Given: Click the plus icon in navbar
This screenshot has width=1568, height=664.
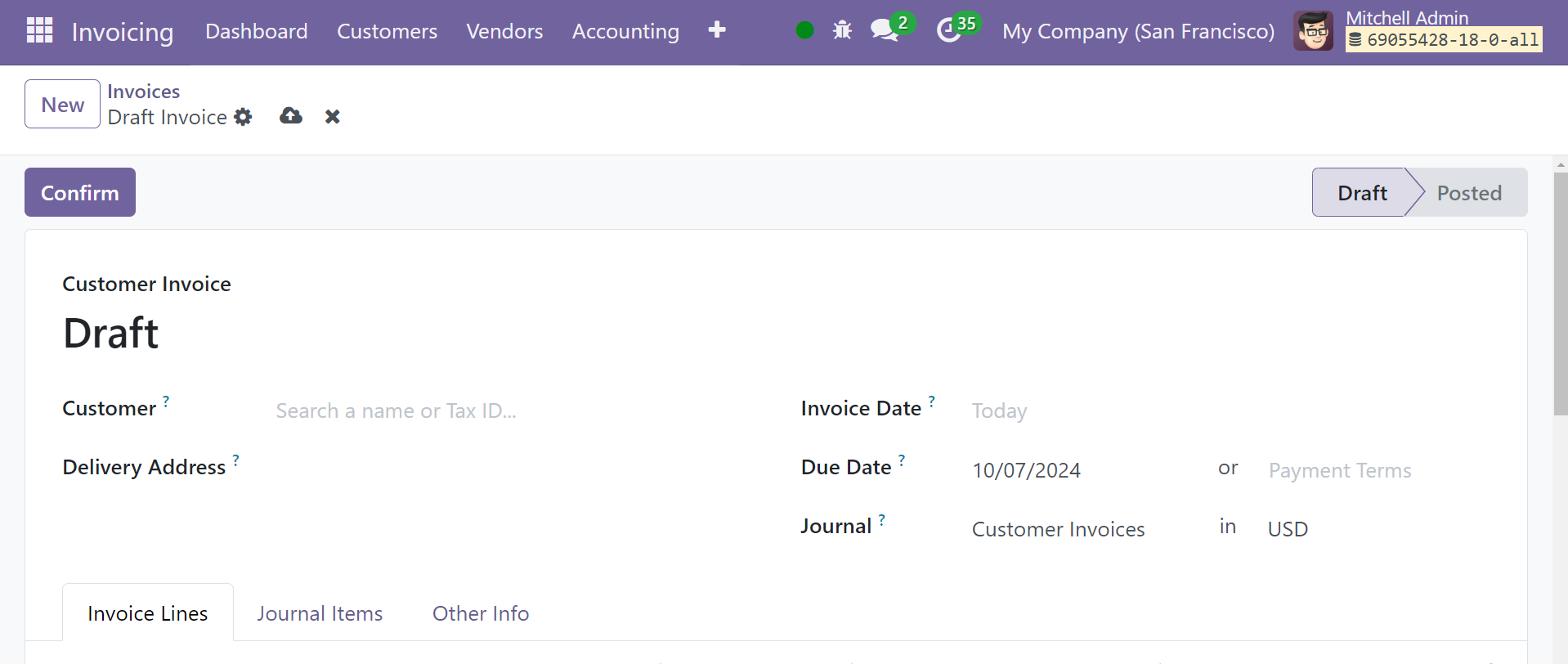Looking at the screenshot, I should [717, 30].
